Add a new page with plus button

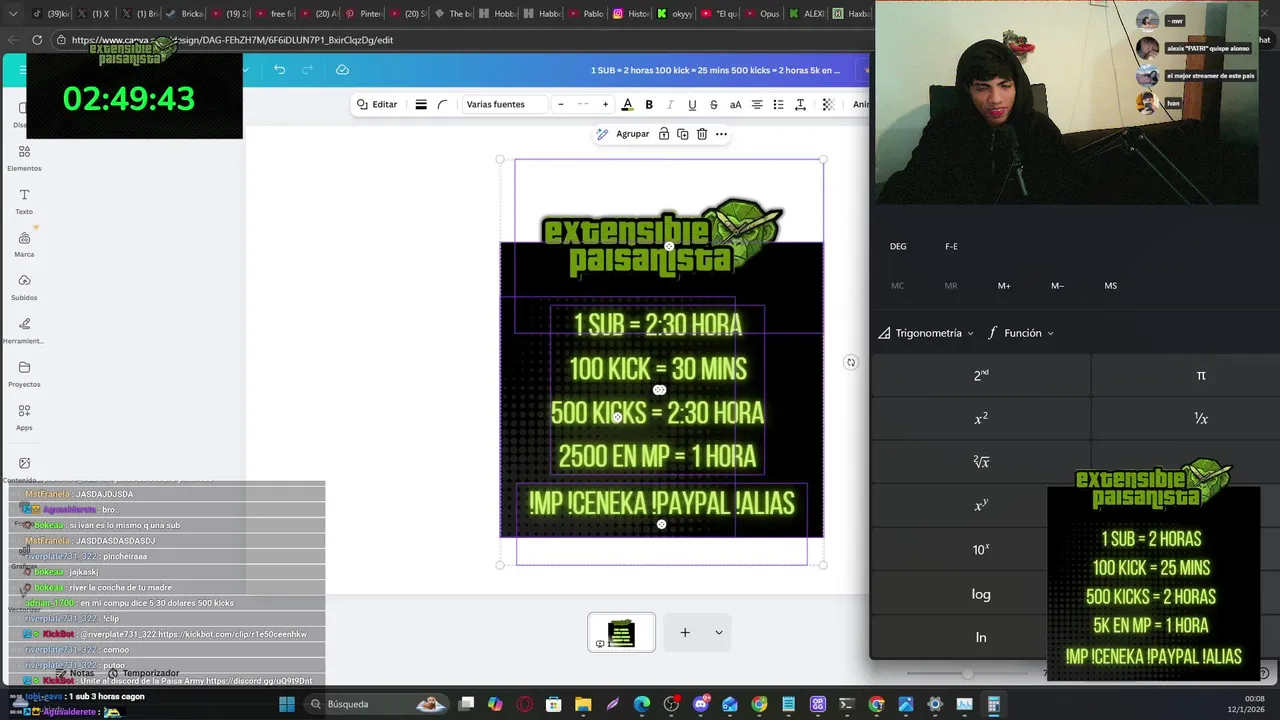tap(685, 632)
